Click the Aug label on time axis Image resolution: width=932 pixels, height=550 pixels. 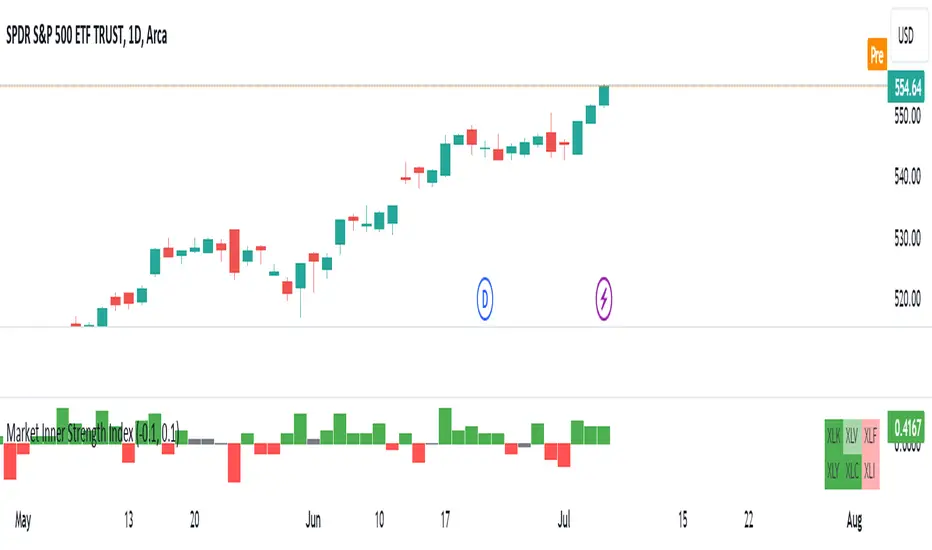tap(853, 521)
